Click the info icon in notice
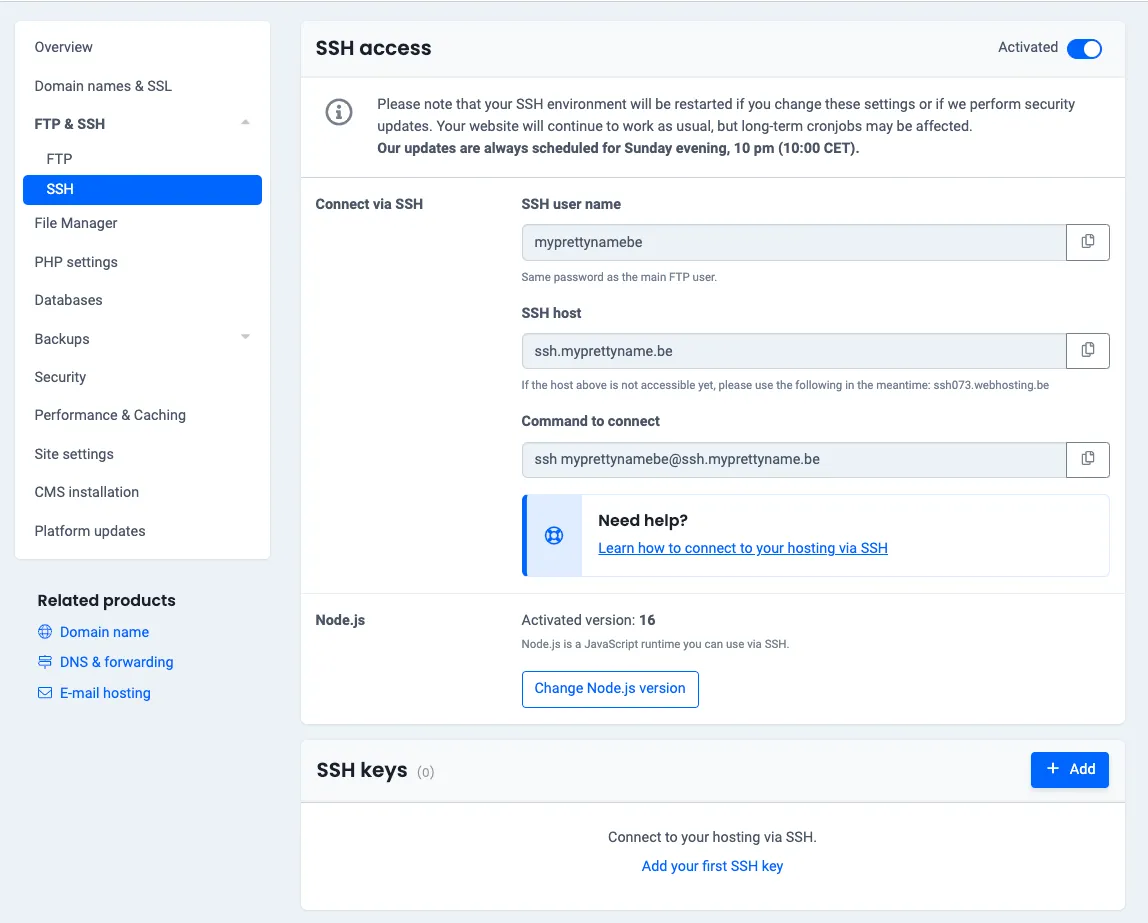This screenshot has width=1148, height=923. (x=340, y=112)
